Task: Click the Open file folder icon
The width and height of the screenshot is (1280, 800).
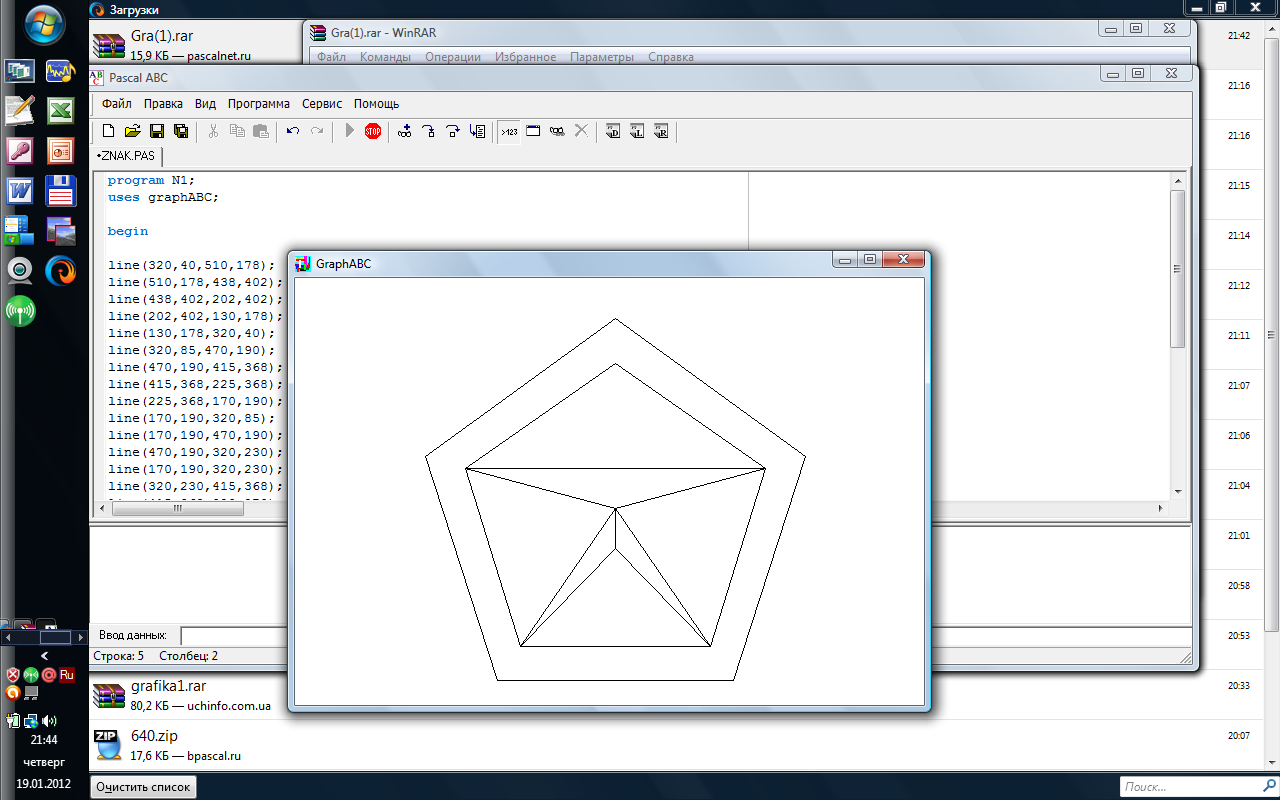Action: [132, 131]
